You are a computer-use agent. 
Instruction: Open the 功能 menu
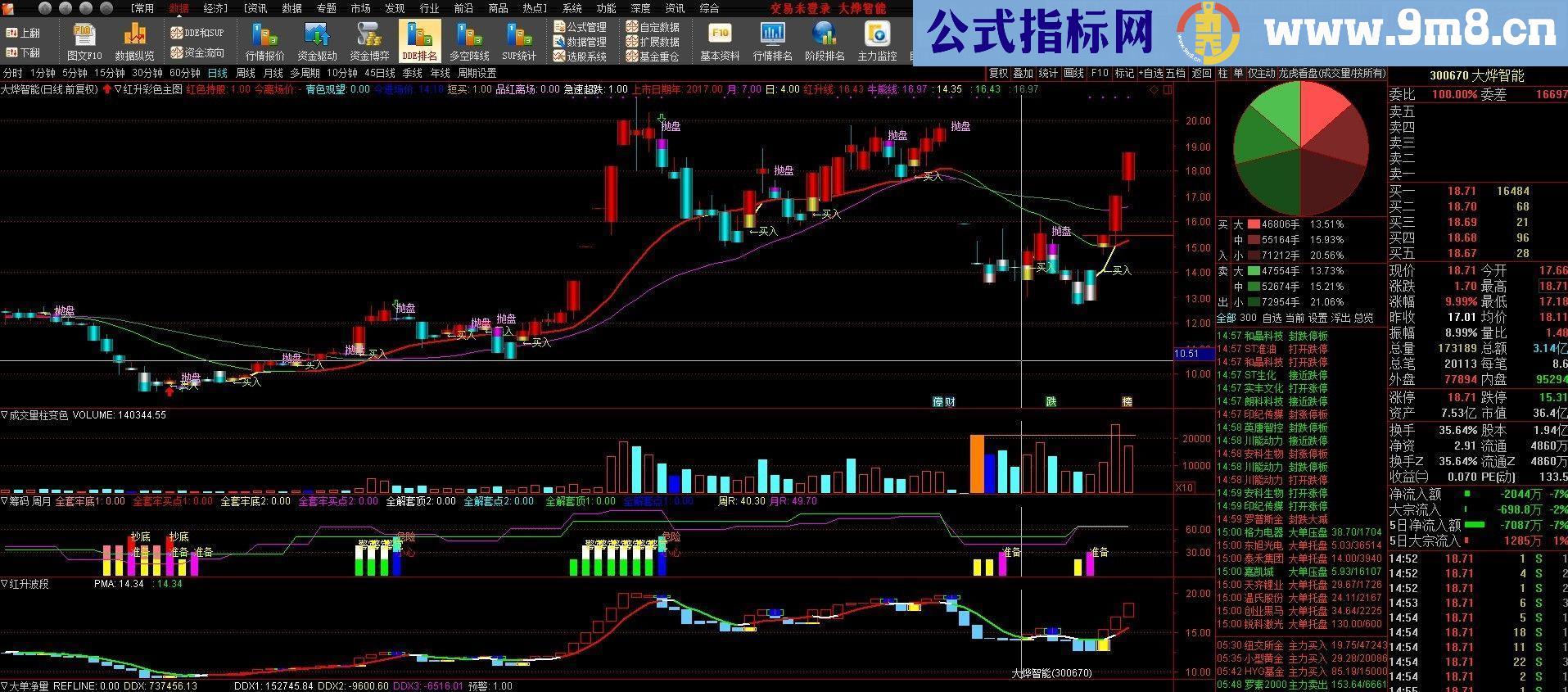coord(606,8)
